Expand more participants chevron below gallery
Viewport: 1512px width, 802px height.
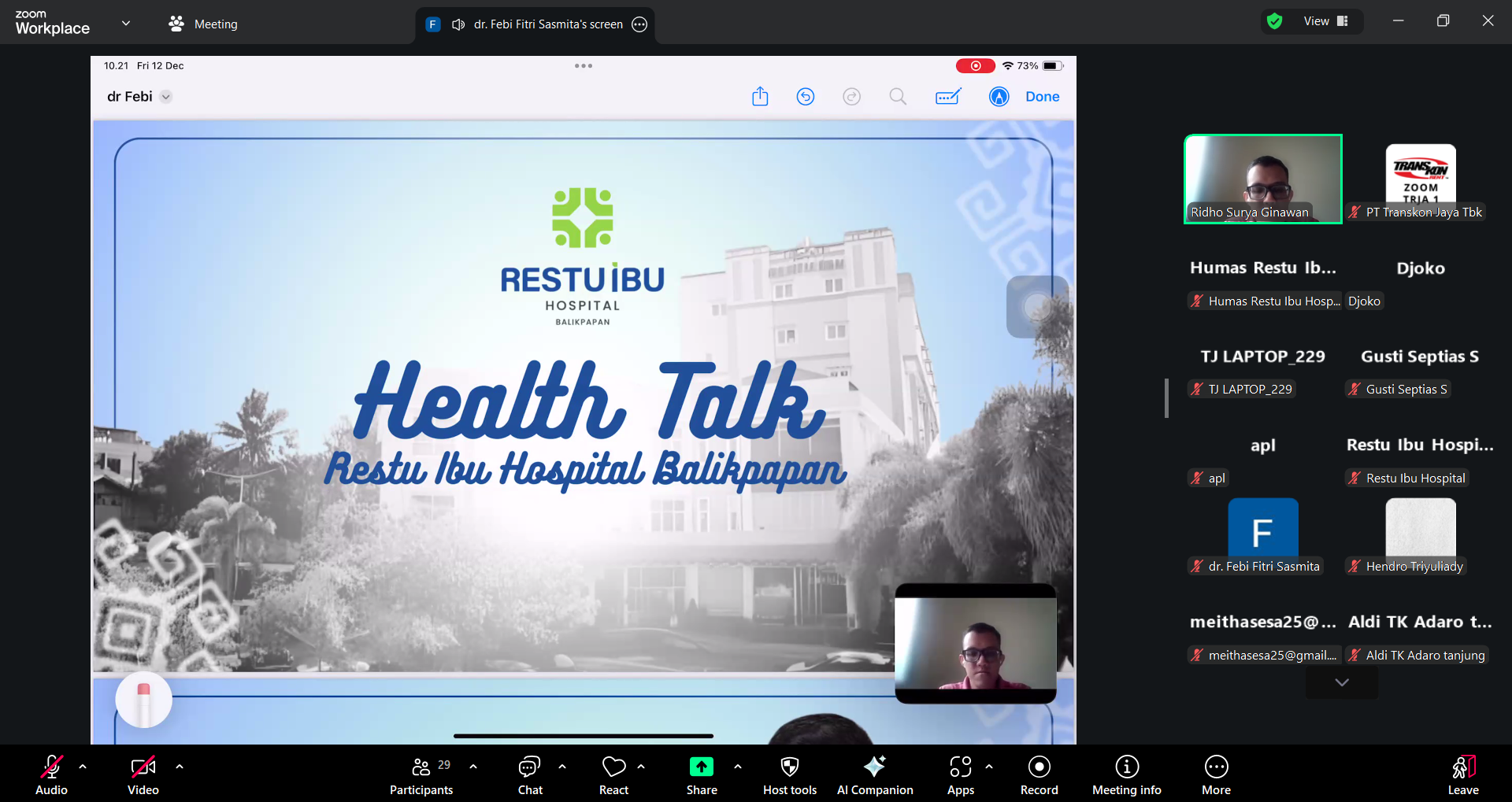pos(1342,682)
